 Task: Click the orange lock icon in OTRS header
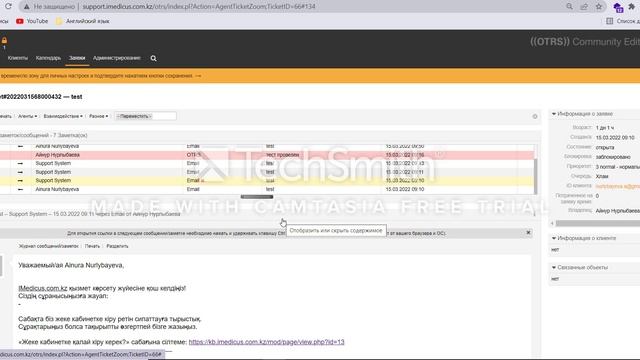(4, 40)
